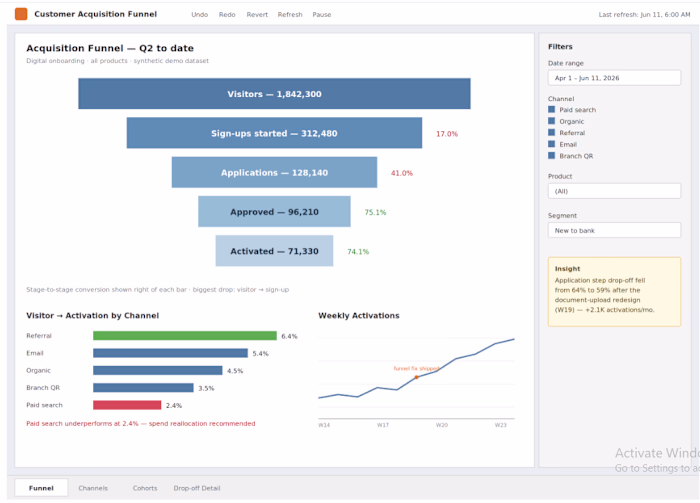Click the Insight card text

coord(604,295)
